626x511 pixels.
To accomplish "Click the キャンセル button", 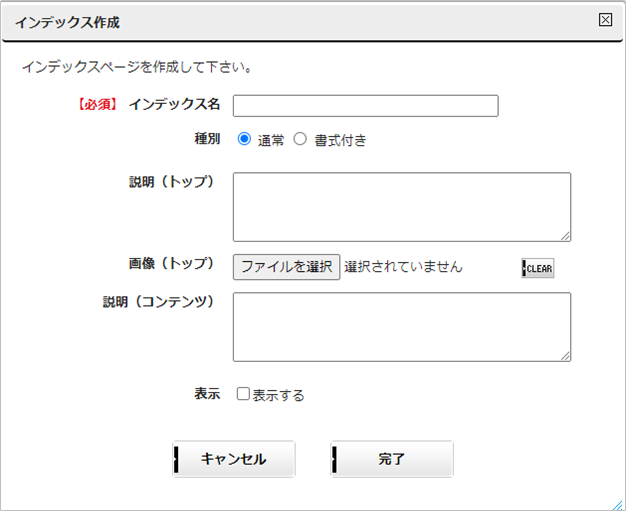I will 234,459.
